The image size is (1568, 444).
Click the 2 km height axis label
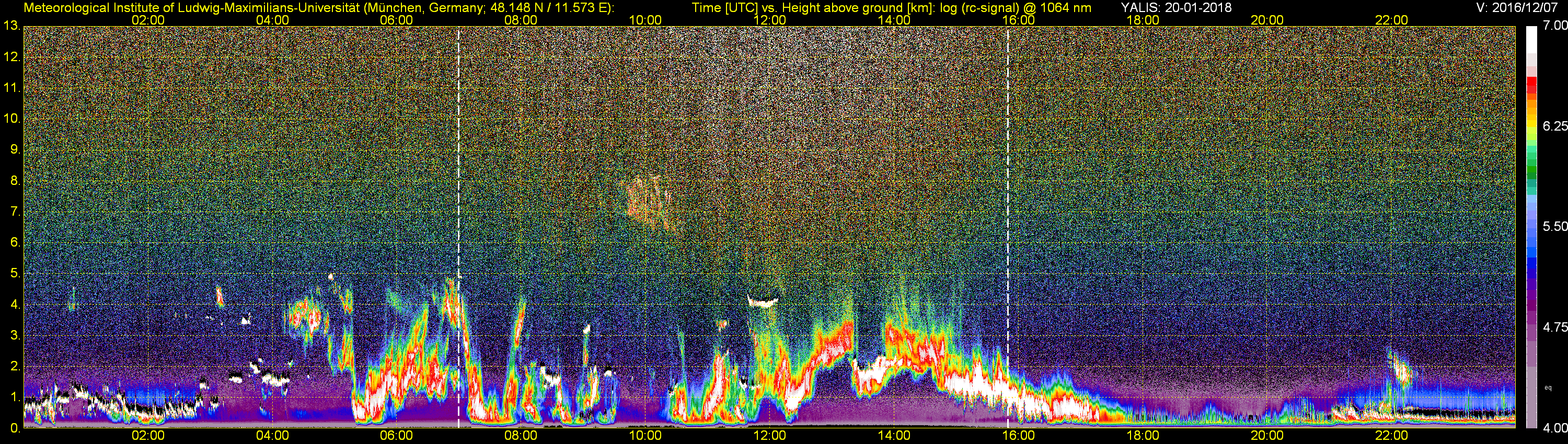tap(15, 366)
